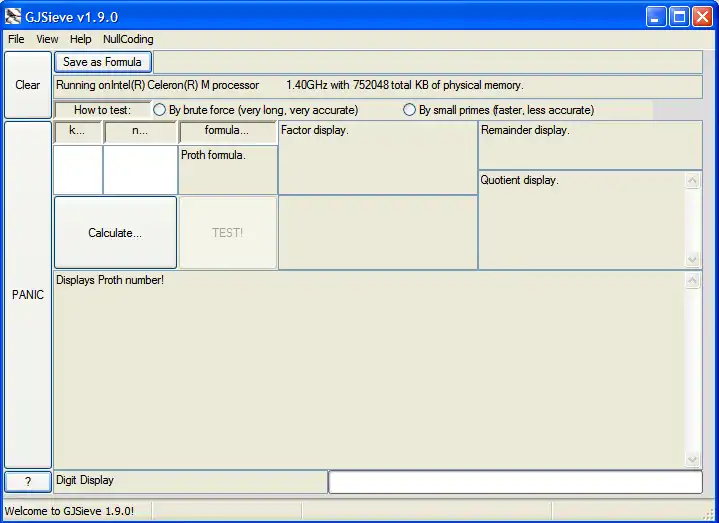Click the k value input box
The image size is (719, 523).
tap(78, 170)
